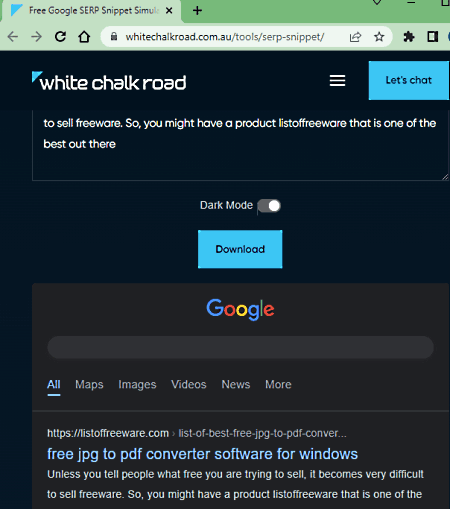Click the Download button
The height and width of the screenshot is (509, 450).
[240, 249]
